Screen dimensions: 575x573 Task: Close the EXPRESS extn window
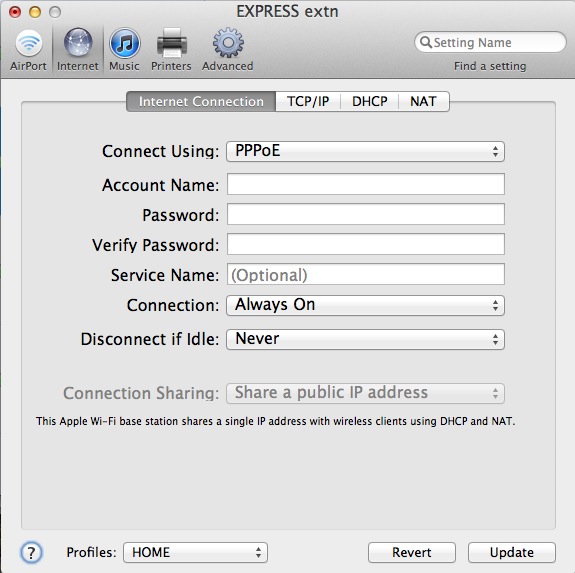tap(15, 12)
